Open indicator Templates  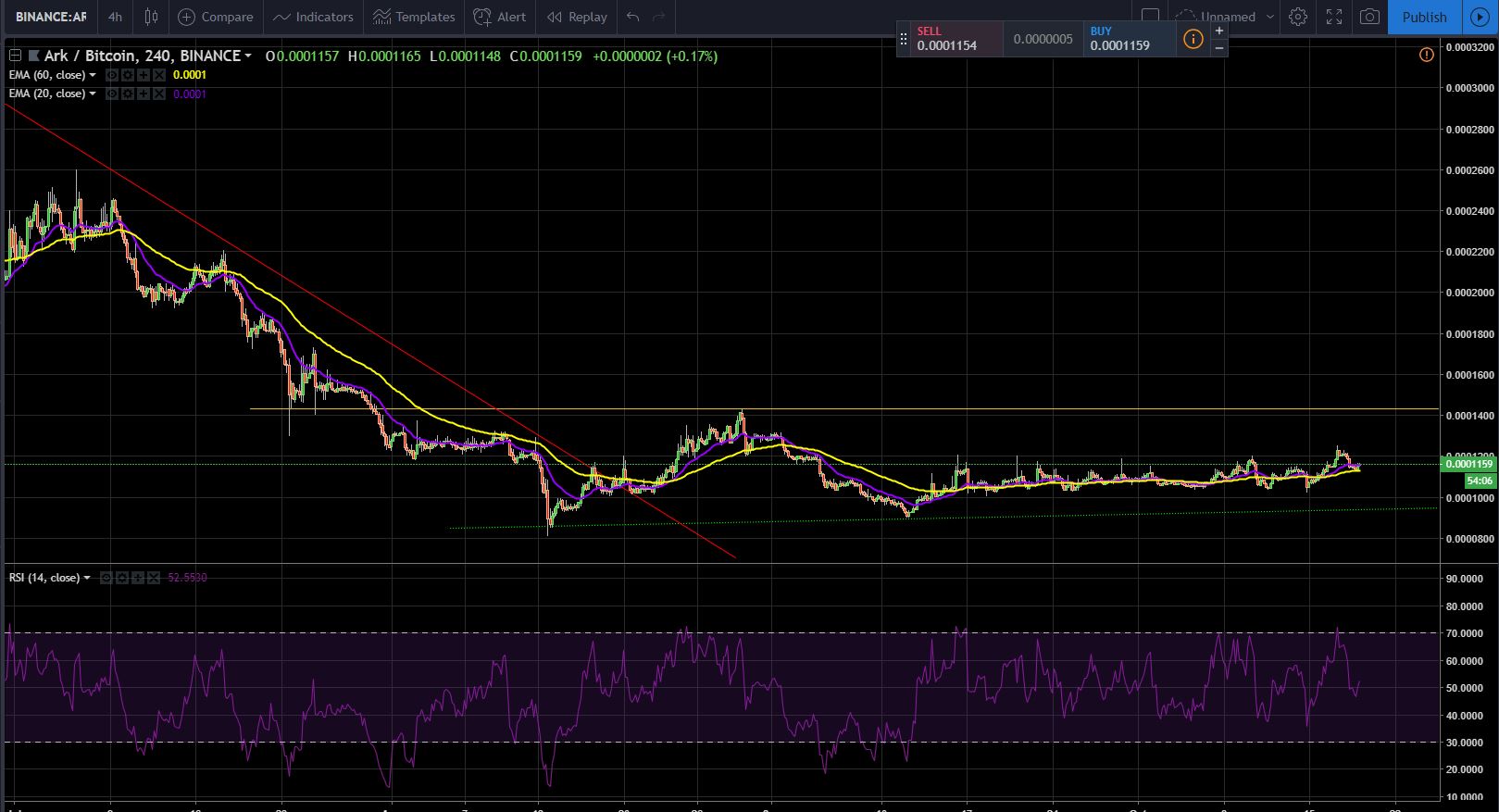(414, 17)
